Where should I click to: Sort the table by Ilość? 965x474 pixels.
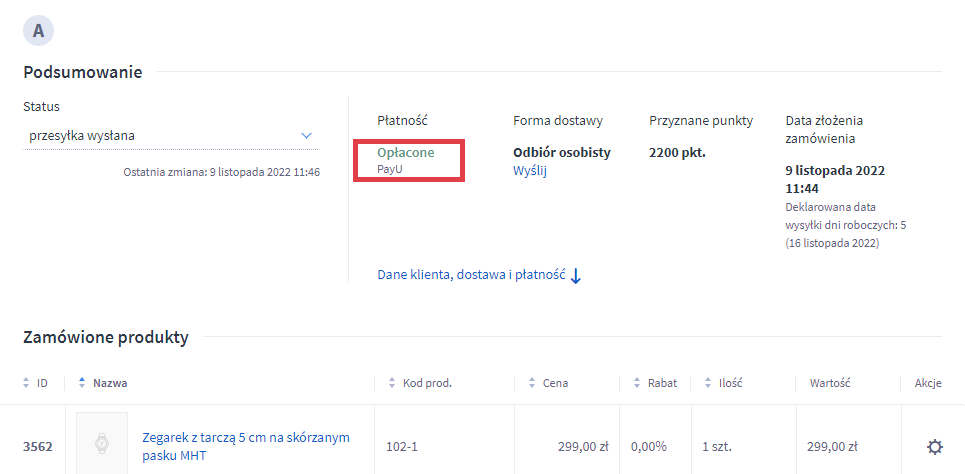pyautogui.click(x=723, y=383)
